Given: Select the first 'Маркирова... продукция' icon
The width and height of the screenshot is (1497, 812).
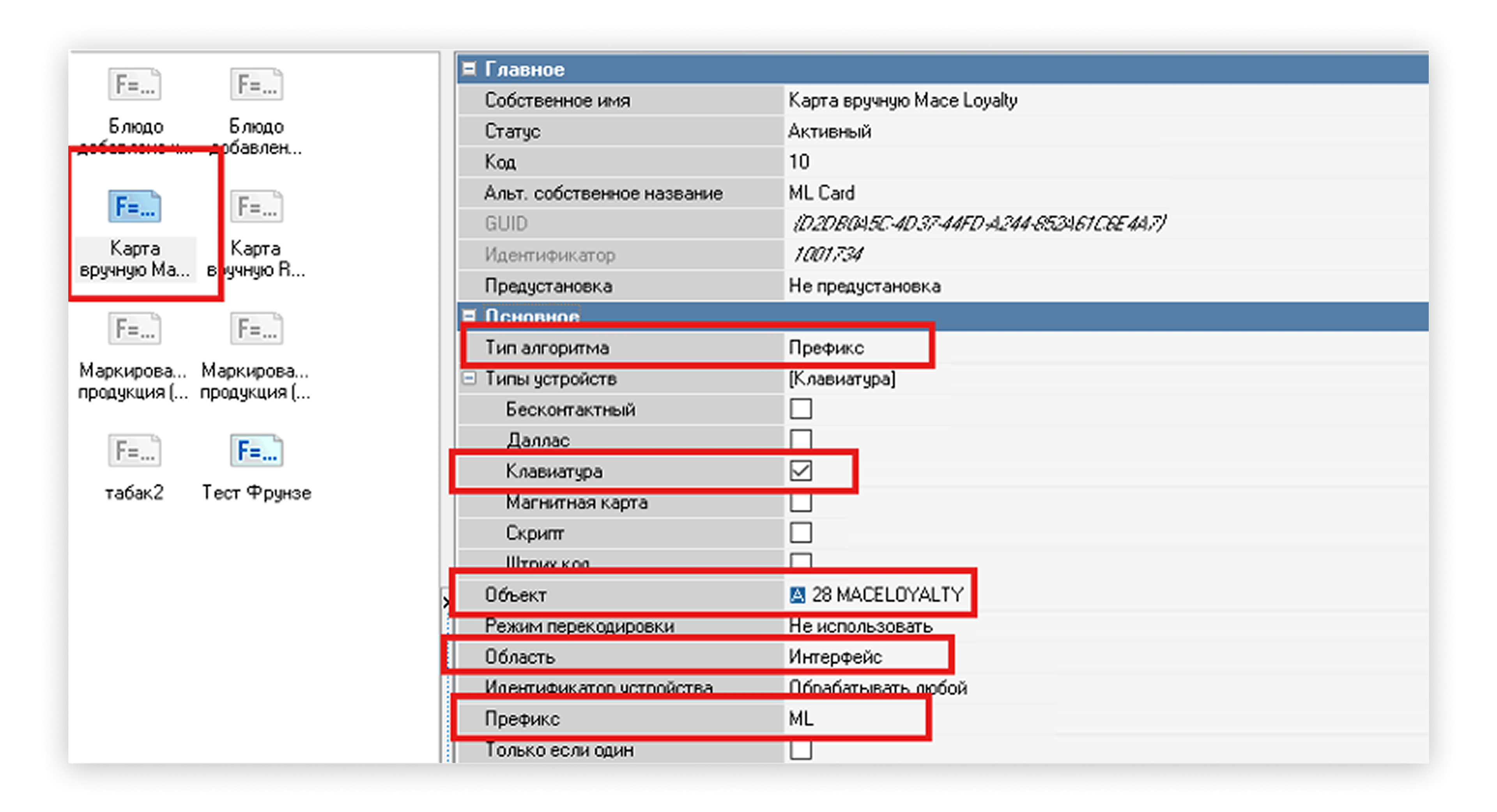Looking at the screenshot, I should (134, 329).
